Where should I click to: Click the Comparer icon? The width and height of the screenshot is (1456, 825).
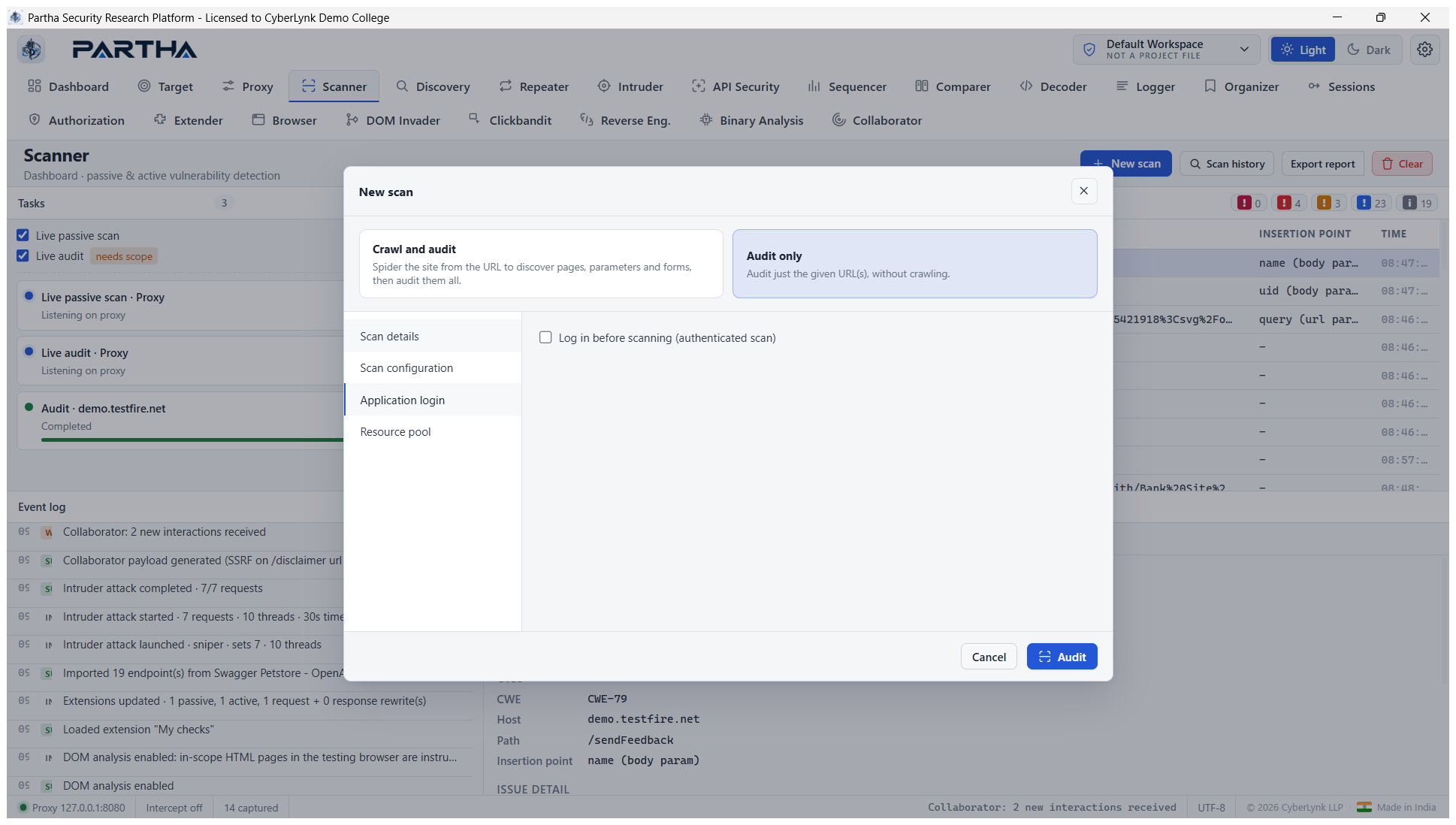click(922, 86)
